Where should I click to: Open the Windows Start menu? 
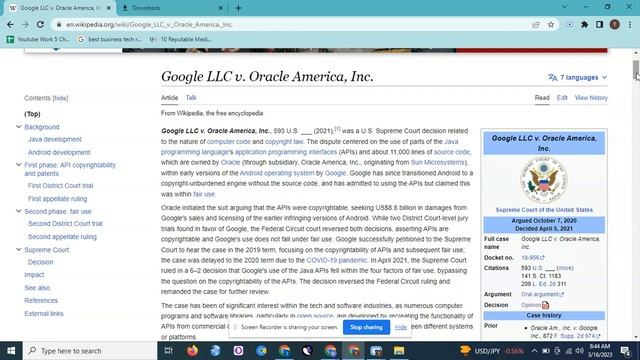pyautogui.click(x=11, y=351)
